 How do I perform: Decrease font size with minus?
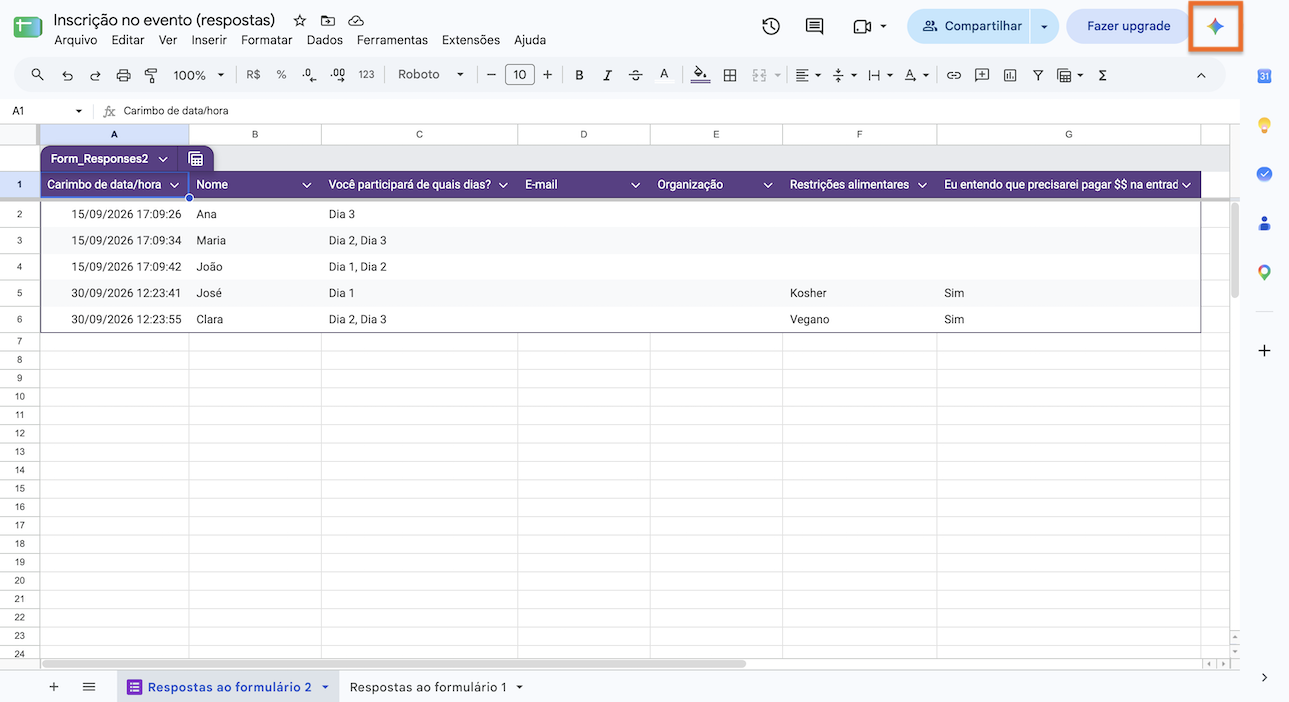[491, 75]
